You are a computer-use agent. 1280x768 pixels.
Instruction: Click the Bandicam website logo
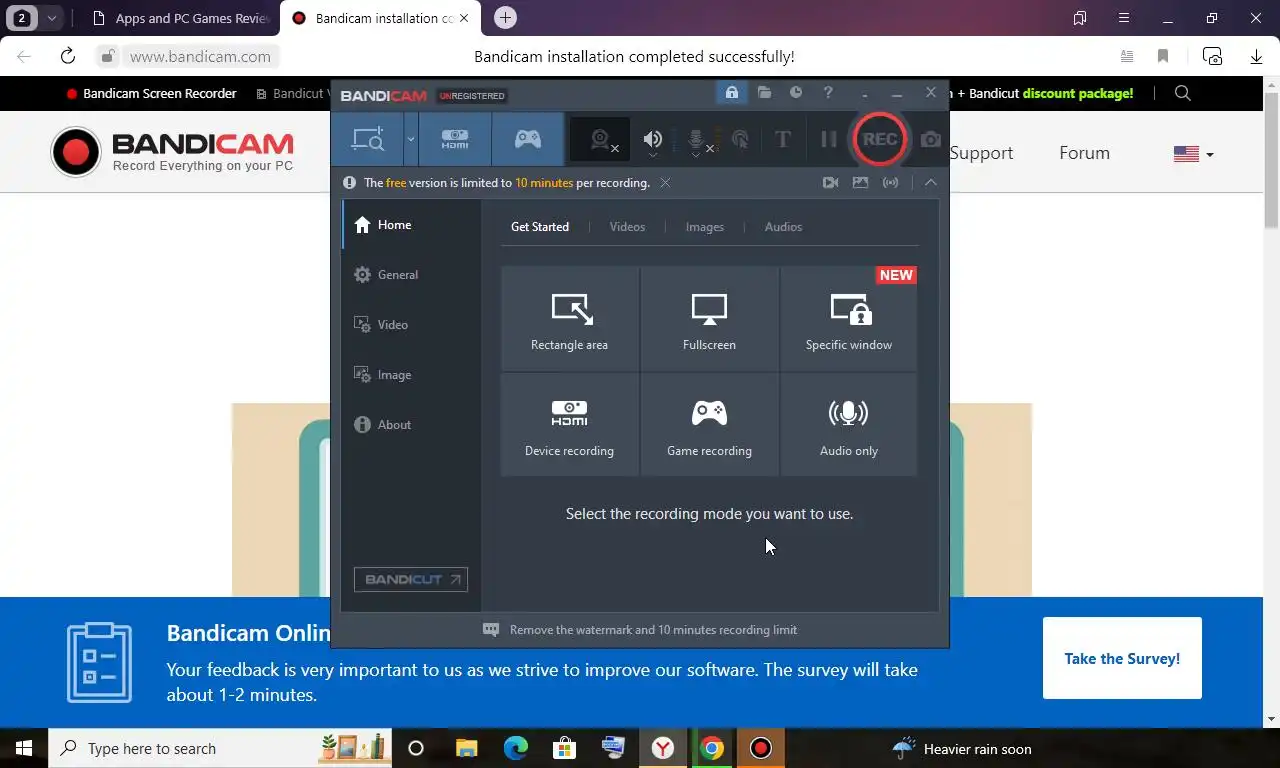[x=172, y=152]
